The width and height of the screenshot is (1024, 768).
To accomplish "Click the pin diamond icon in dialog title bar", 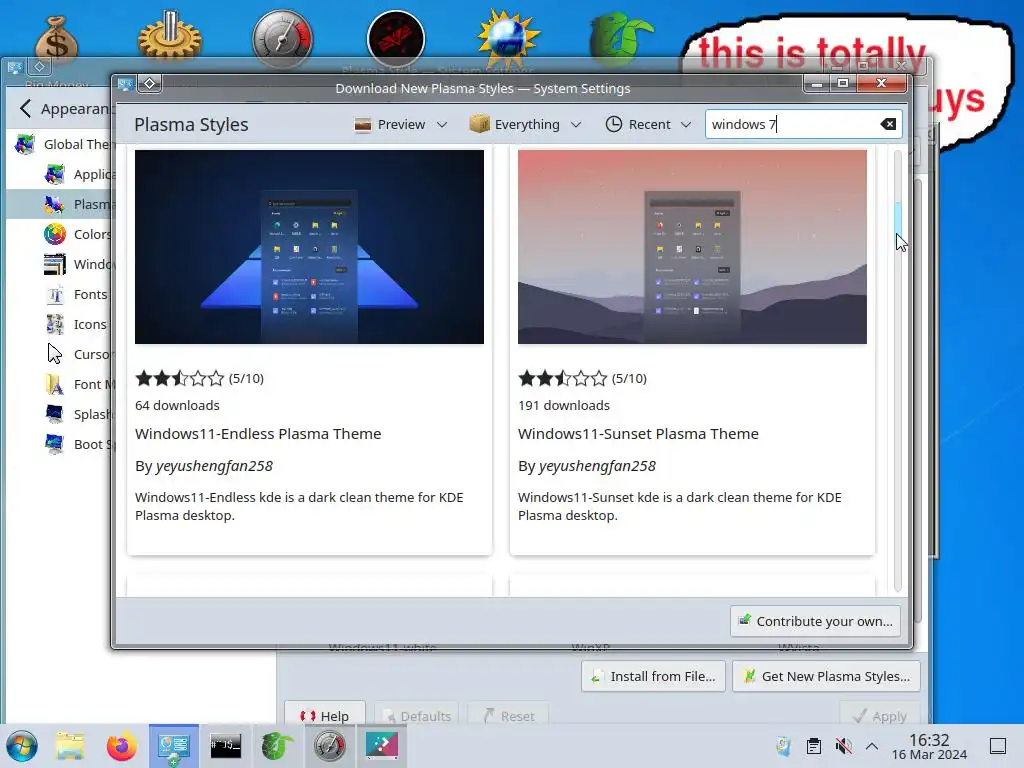I will point(150,84).
